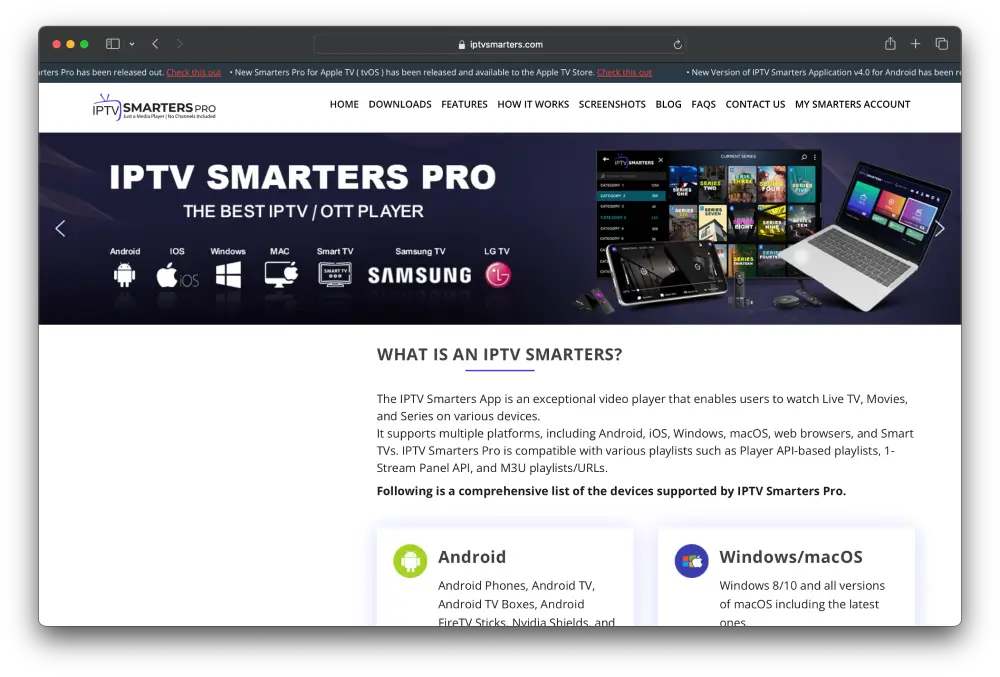Open a new tab with the plus icon
Screen dimensions: 1000x677
point(915,44)
